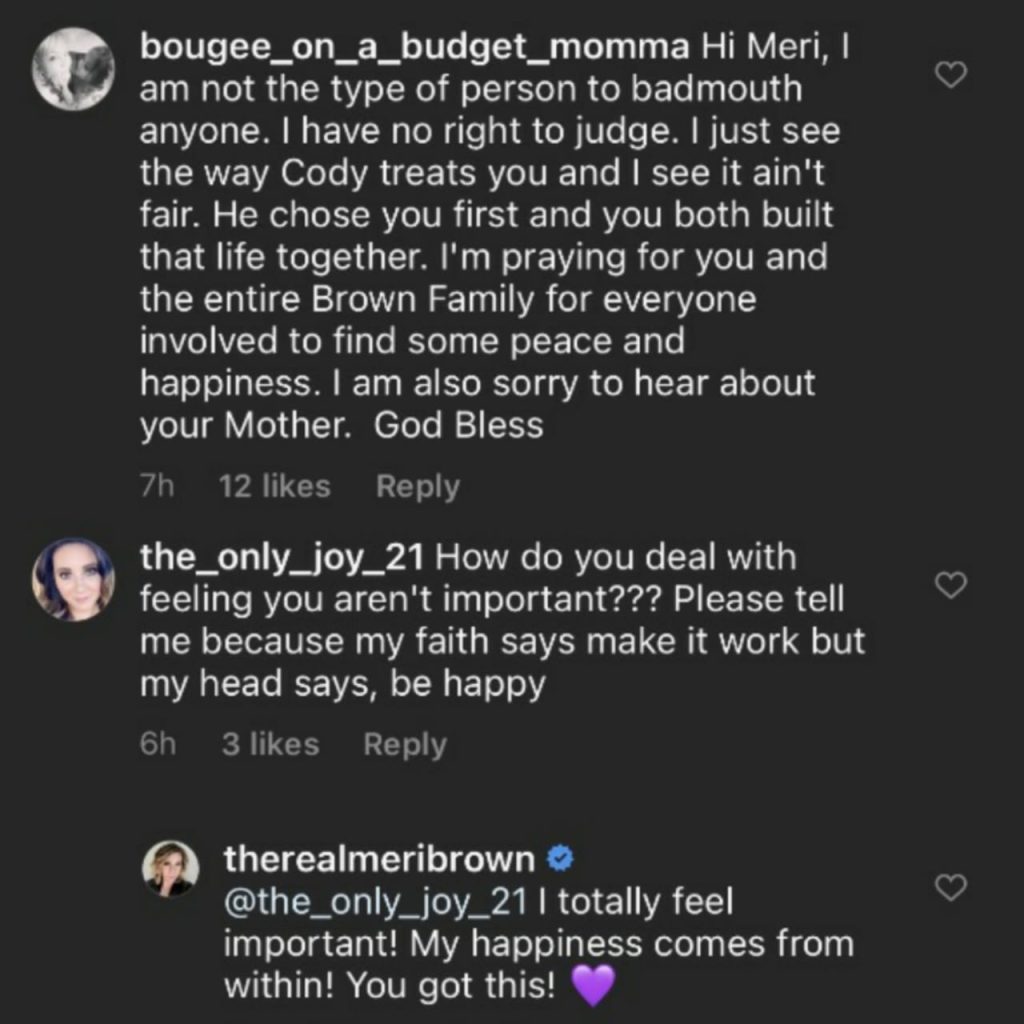Show who gave the 3 likes

pyautogui.click(x=270, y=745)
